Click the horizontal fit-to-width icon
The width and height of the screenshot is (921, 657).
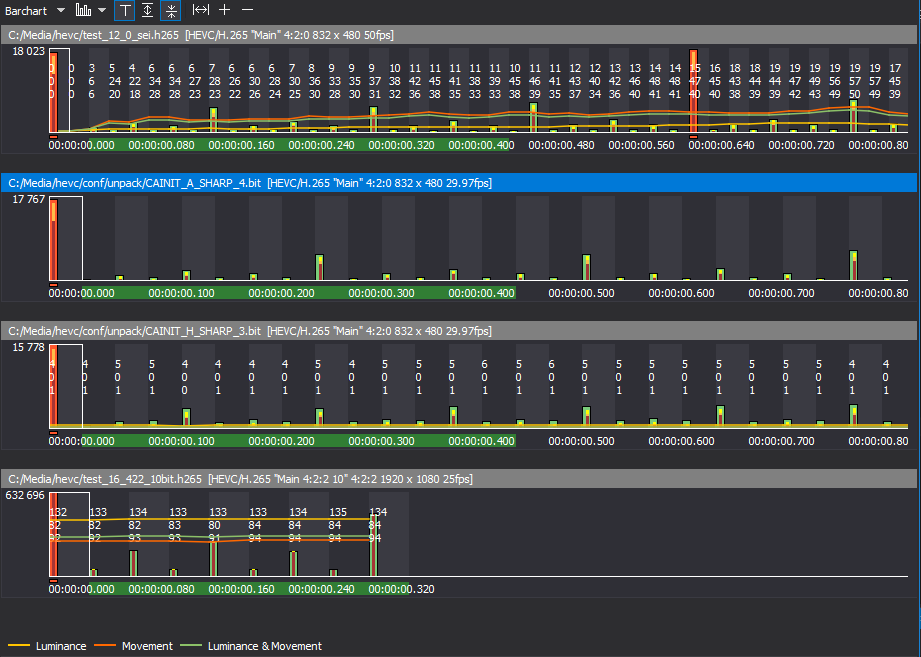point(200,11)
